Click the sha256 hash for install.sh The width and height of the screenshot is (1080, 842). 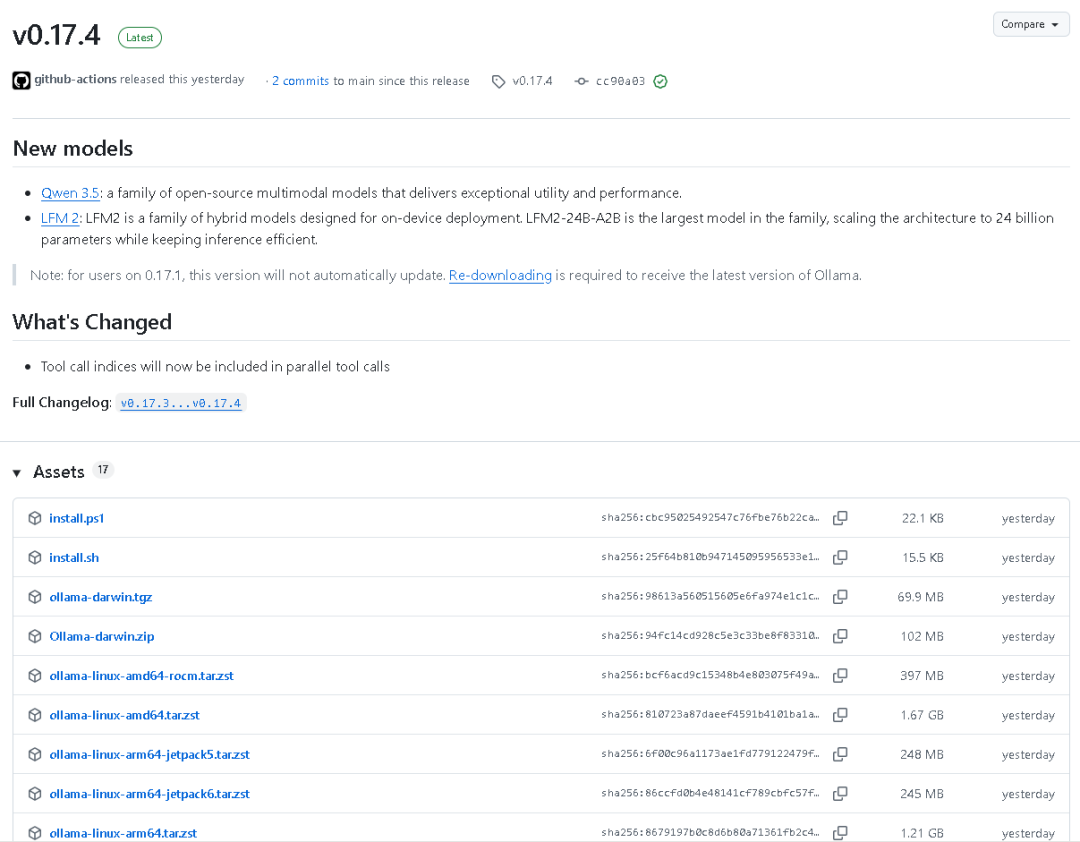tap(710, 557)
